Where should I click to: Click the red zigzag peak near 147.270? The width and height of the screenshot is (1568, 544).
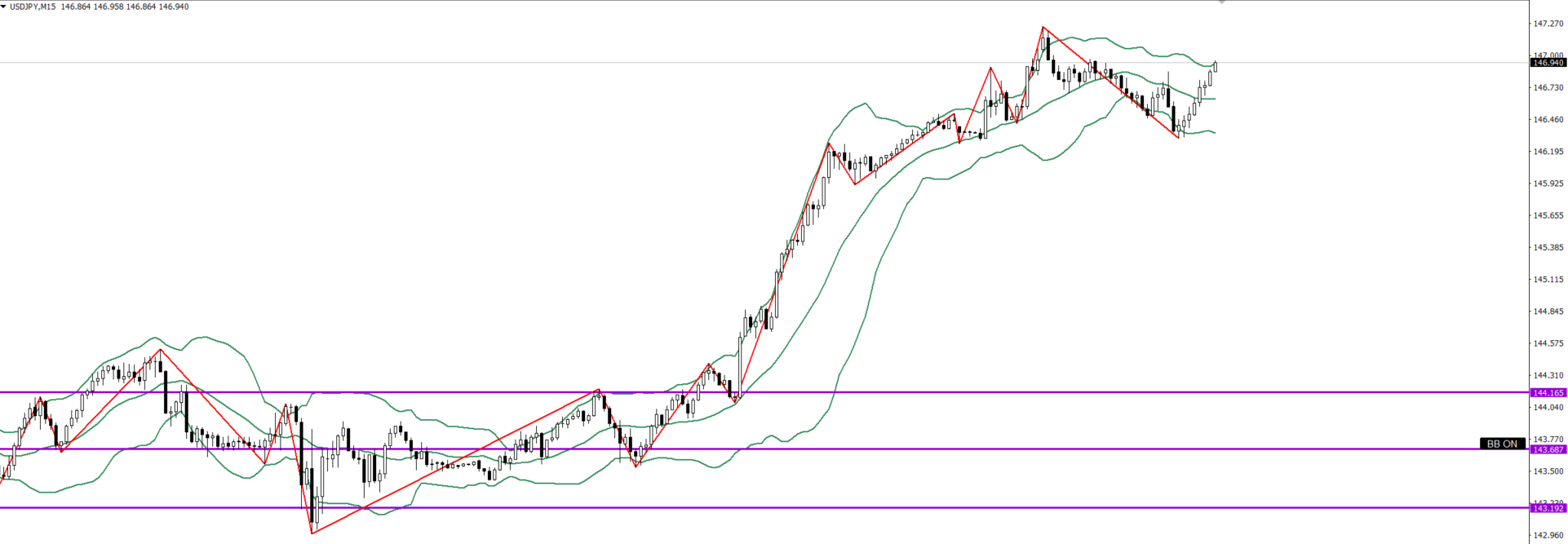(1043, 28)
